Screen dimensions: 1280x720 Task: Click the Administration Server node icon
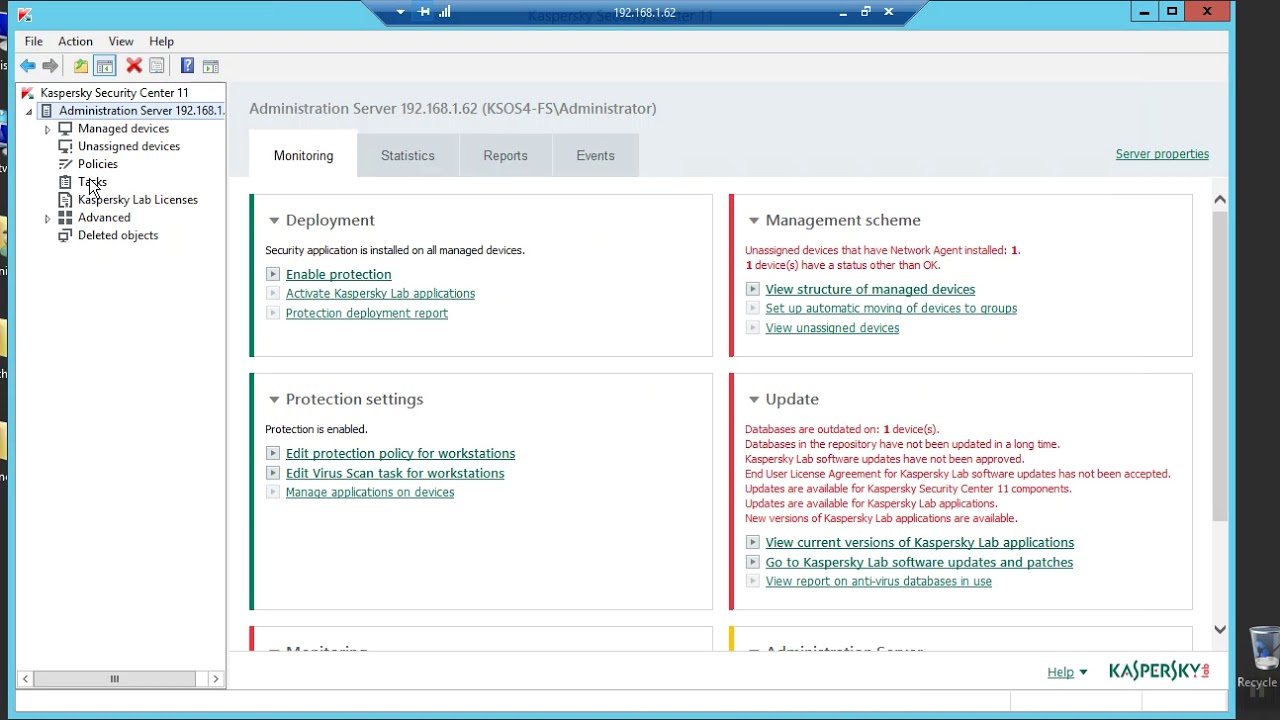[46, 111]
